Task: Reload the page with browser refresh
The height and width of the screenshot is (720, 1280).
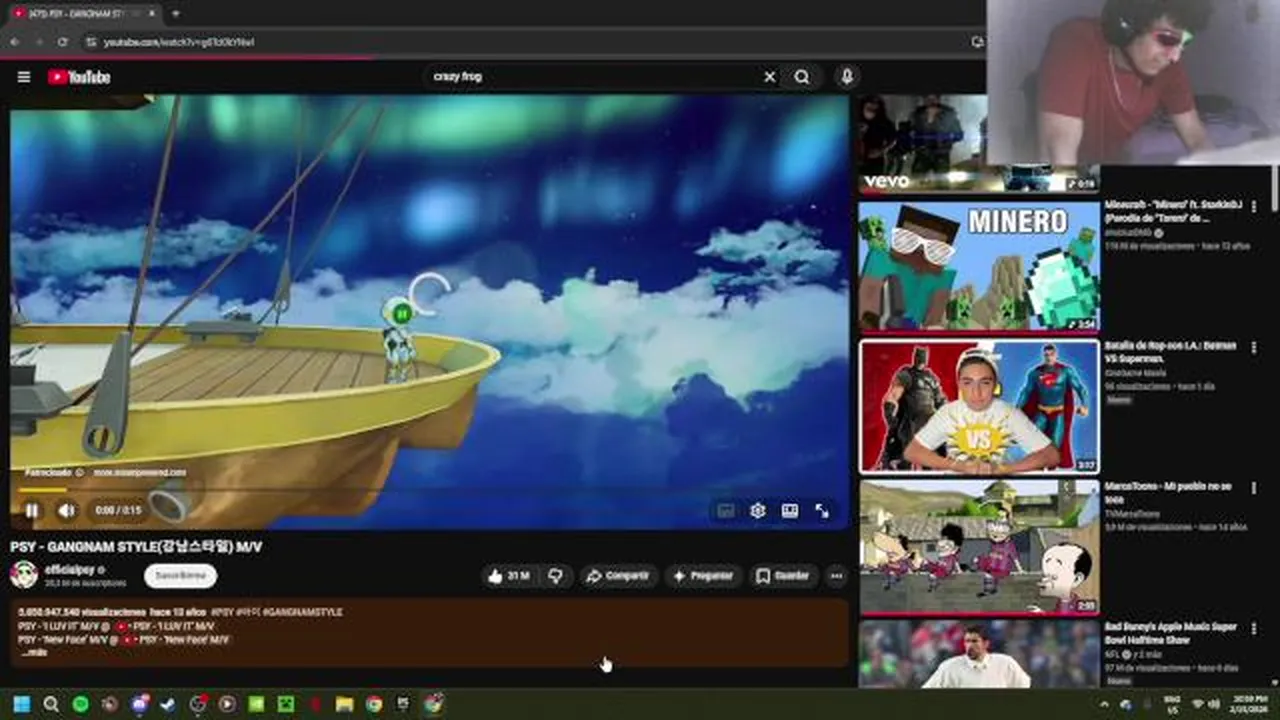Action: pos(62,42)
